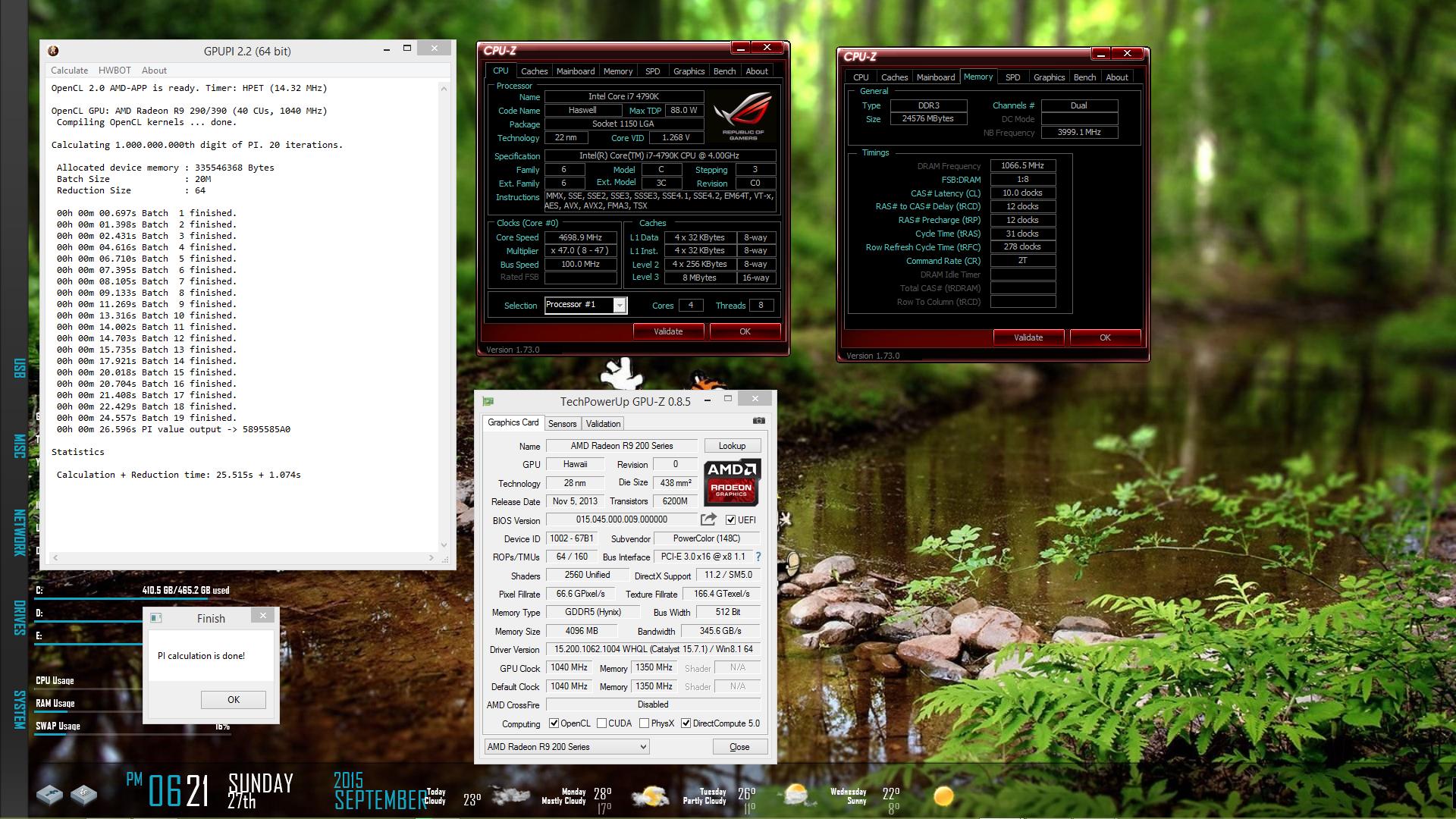Click GPUPI vertical scrollbar up arrow
The height and width of the screenshot is (819, 1456).
[444, 88]
